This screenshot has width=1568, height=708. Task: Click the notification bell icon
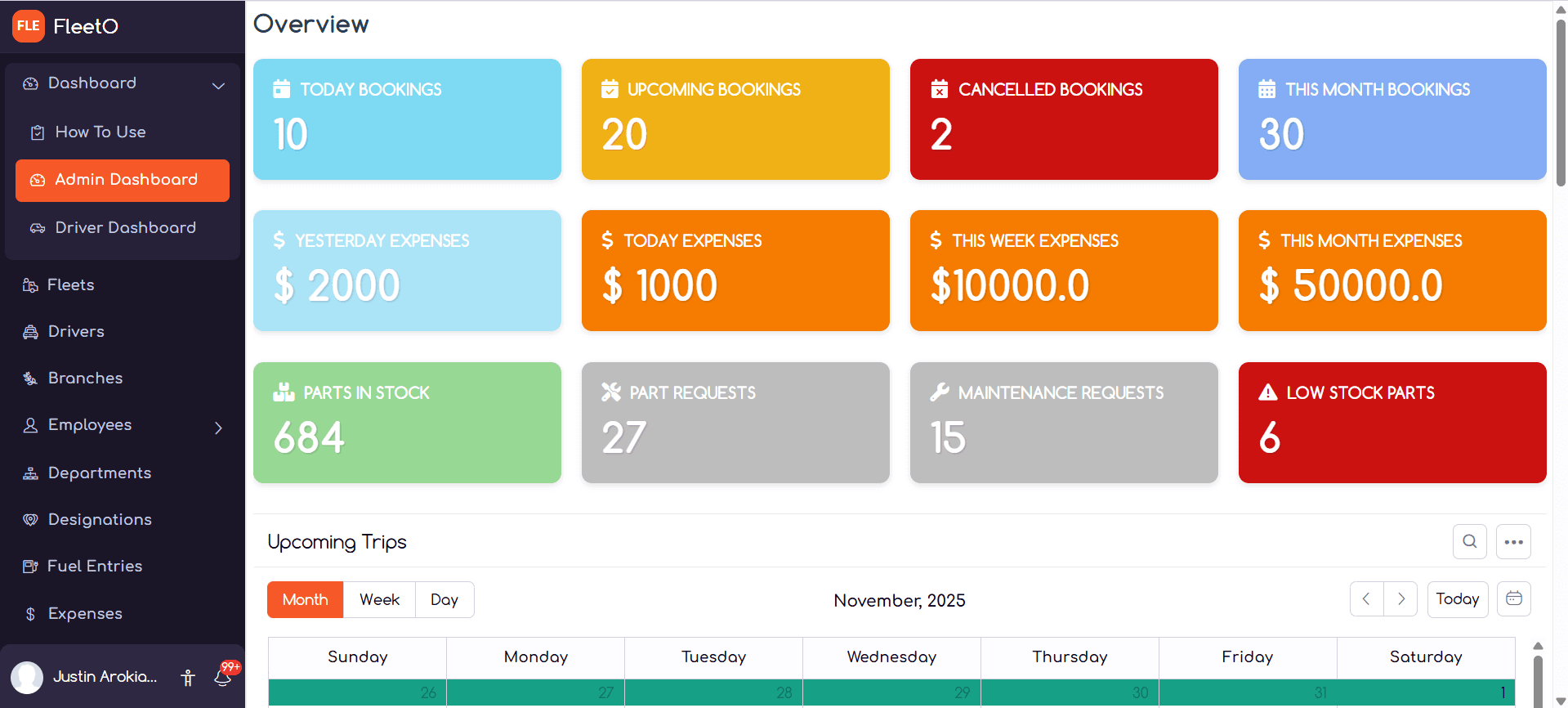pos(222,677)
